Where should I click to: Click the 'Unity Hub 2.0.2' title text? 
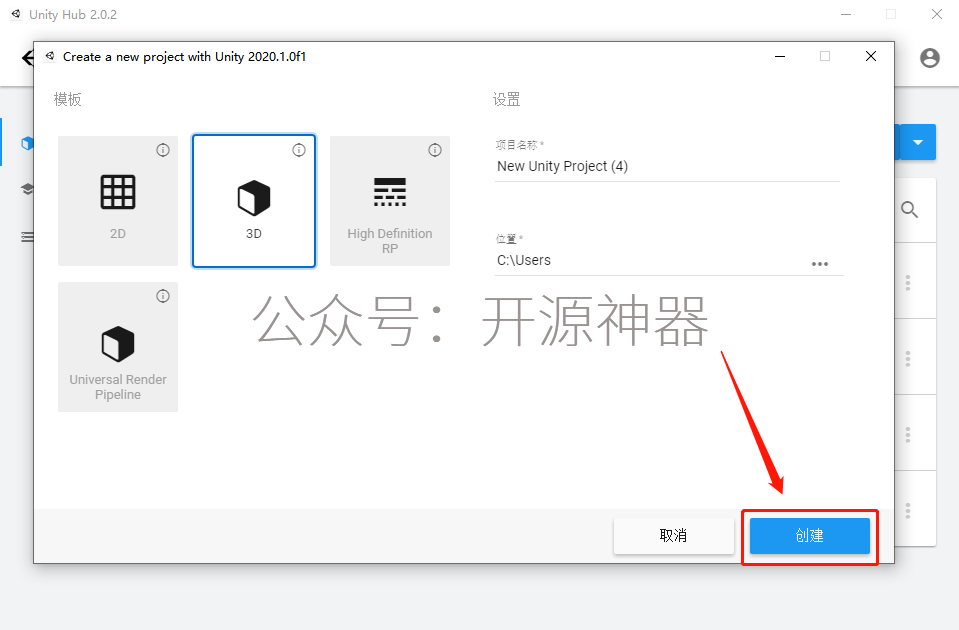pos(73,15)
